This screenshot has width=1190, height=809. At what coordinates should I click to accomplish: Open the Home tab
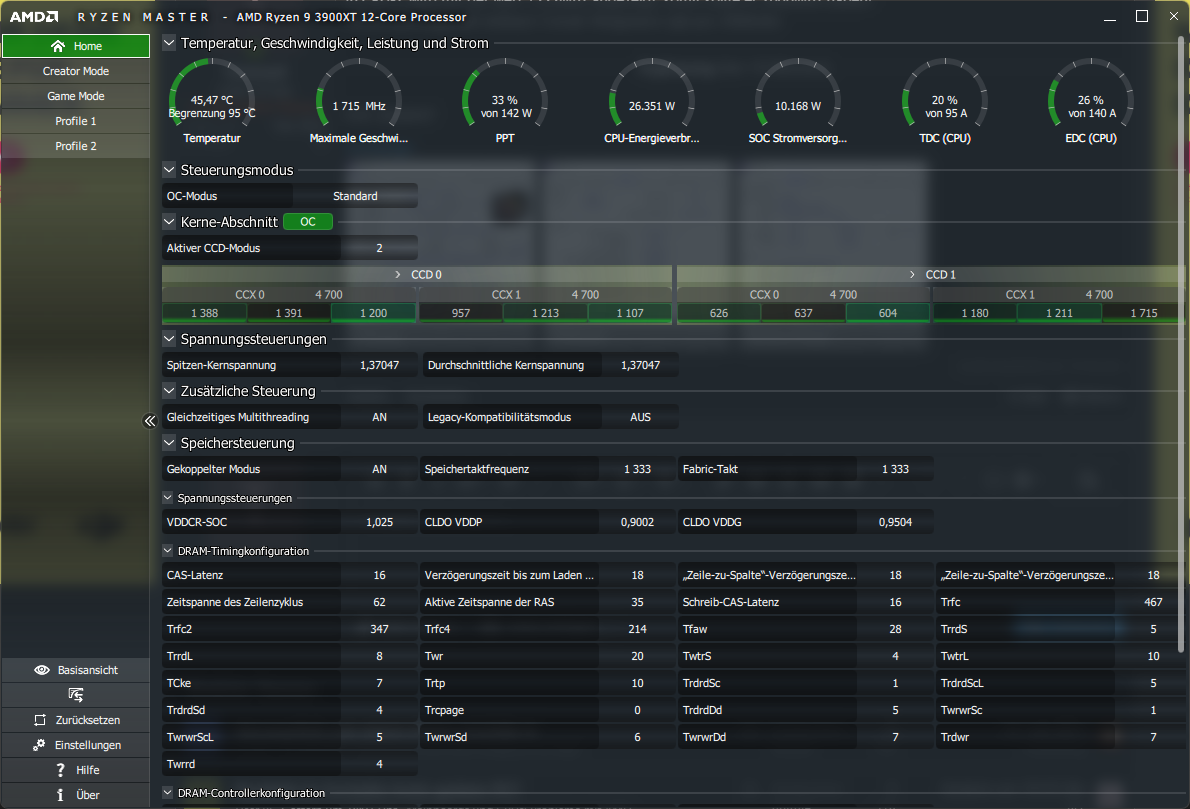coord(76,46)
